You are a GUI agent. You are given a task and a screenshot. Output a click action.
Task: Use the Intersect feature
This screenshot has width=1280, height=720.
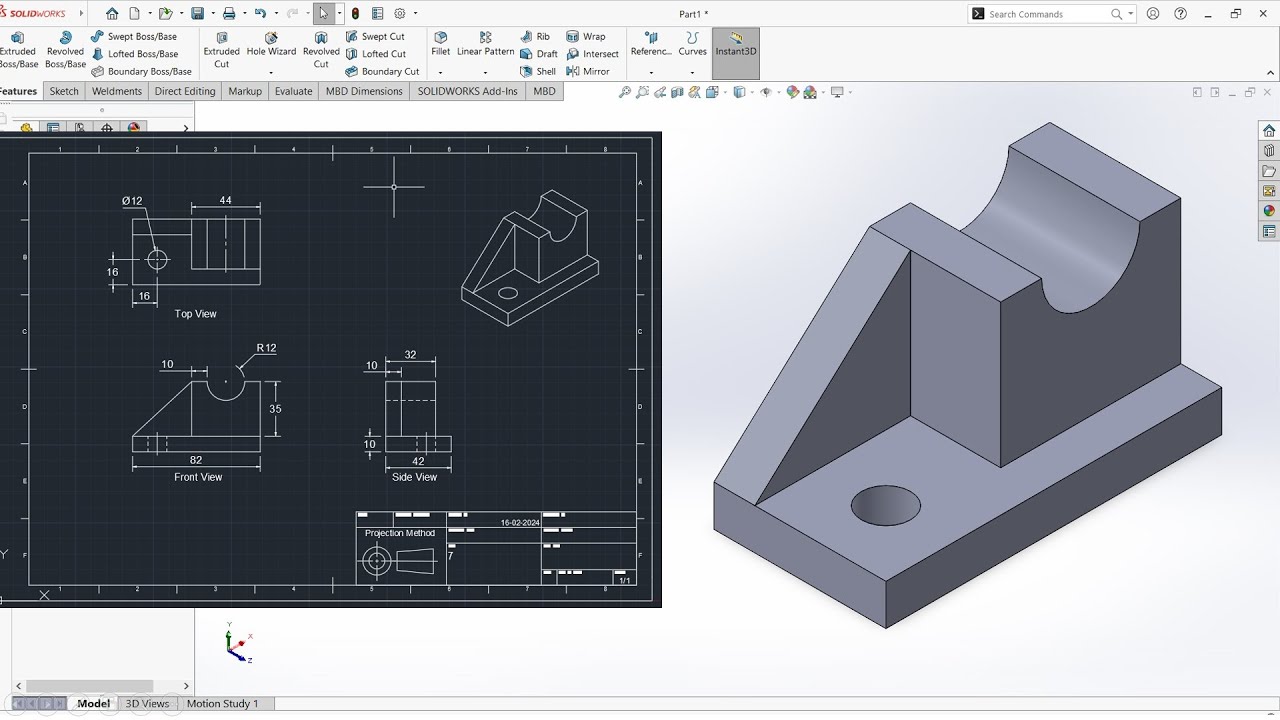point(592,54)
